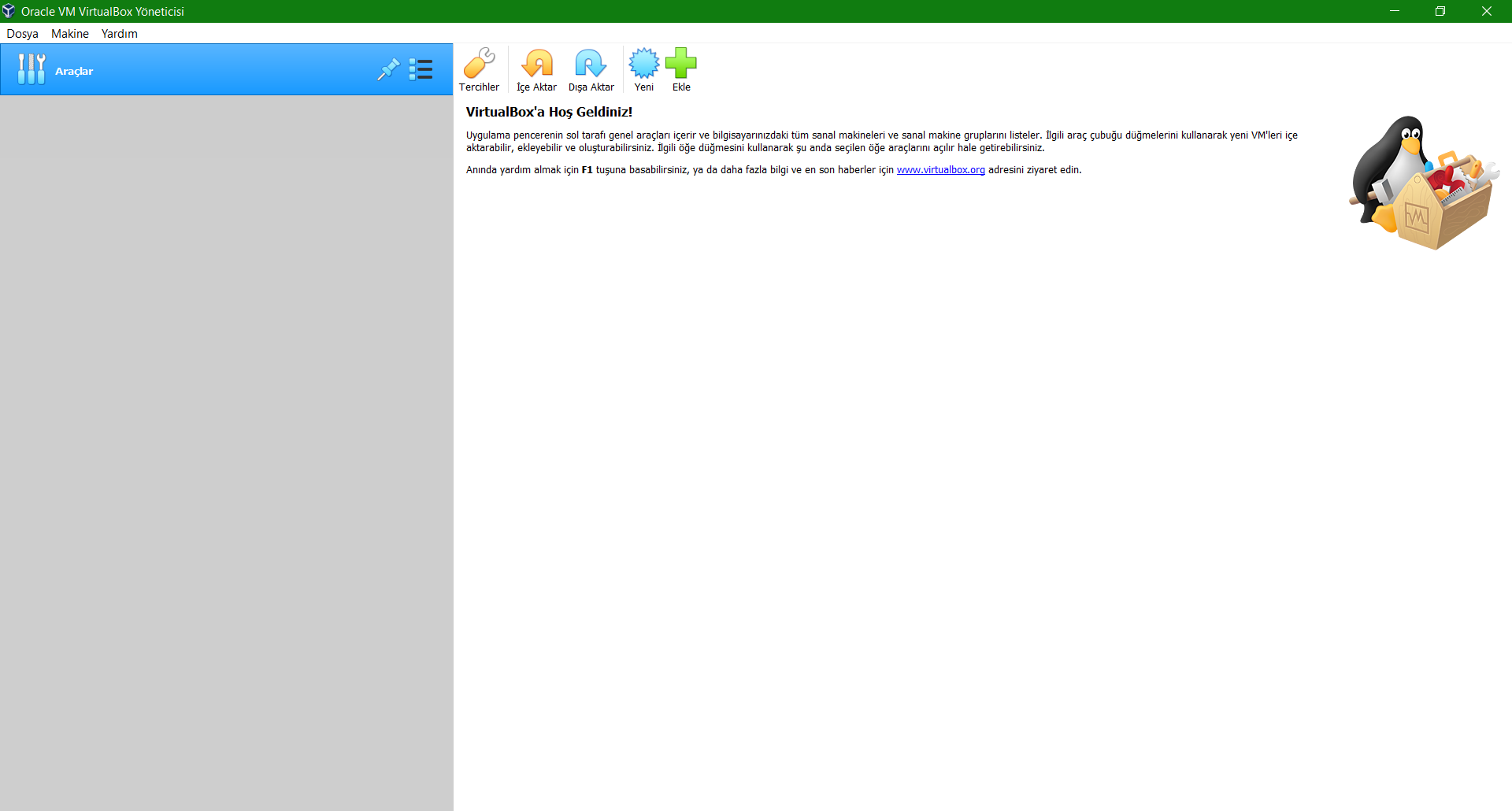Click the green Ekle plus icon
The width and height of the screenshot is (1512, 811).
click(681, 65)
